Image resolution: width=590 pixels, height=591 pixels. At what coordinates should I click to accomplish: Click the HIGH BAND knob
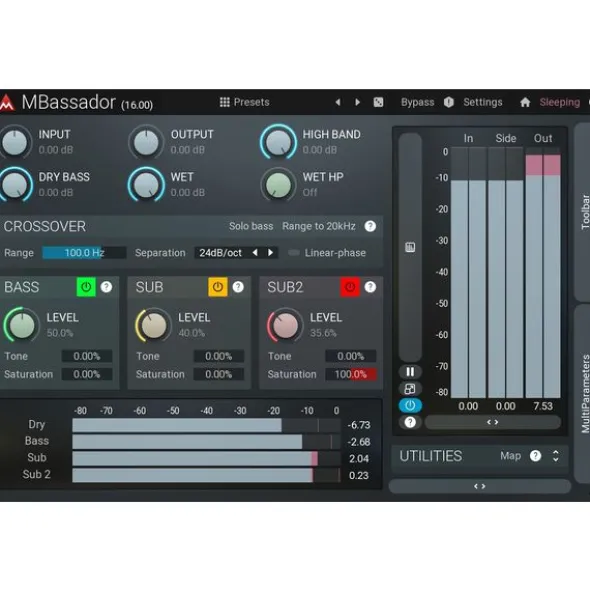[278, 142]
